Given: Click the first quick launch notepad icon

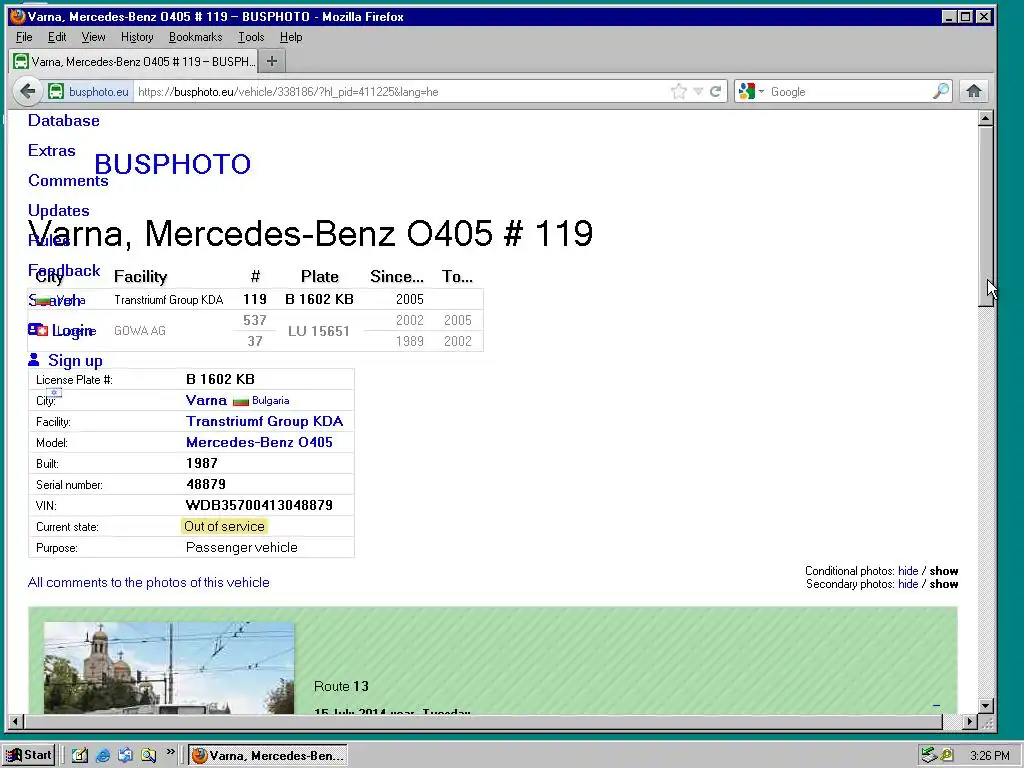Looking at the screenshot, I should (x=80, y=756).
